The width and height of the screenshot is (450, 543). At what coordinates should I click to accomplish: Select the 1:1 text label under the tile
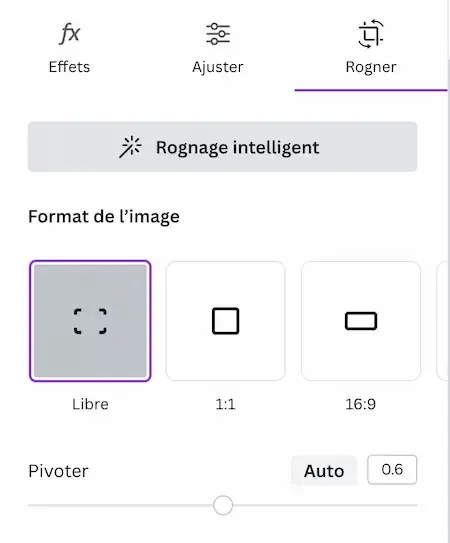click(226, 404)
